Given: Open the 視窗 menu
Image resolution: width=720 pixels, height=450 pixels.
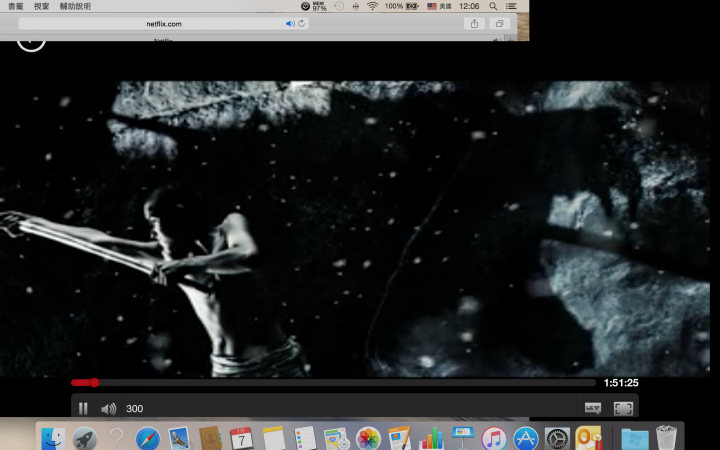Looking at the screenshot, I should click(x=41, y=6).
